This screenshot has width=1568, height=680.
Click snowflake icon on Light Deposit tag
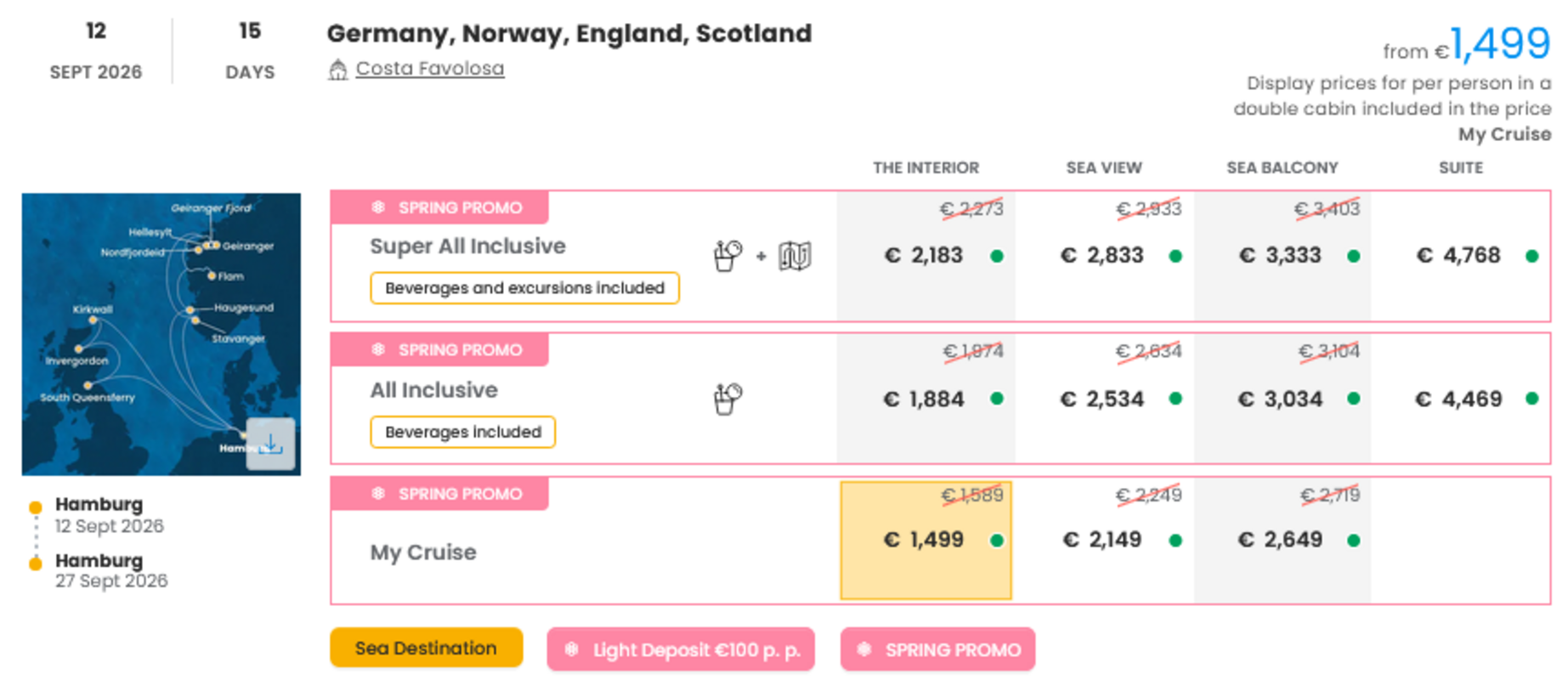click(572, 649)
